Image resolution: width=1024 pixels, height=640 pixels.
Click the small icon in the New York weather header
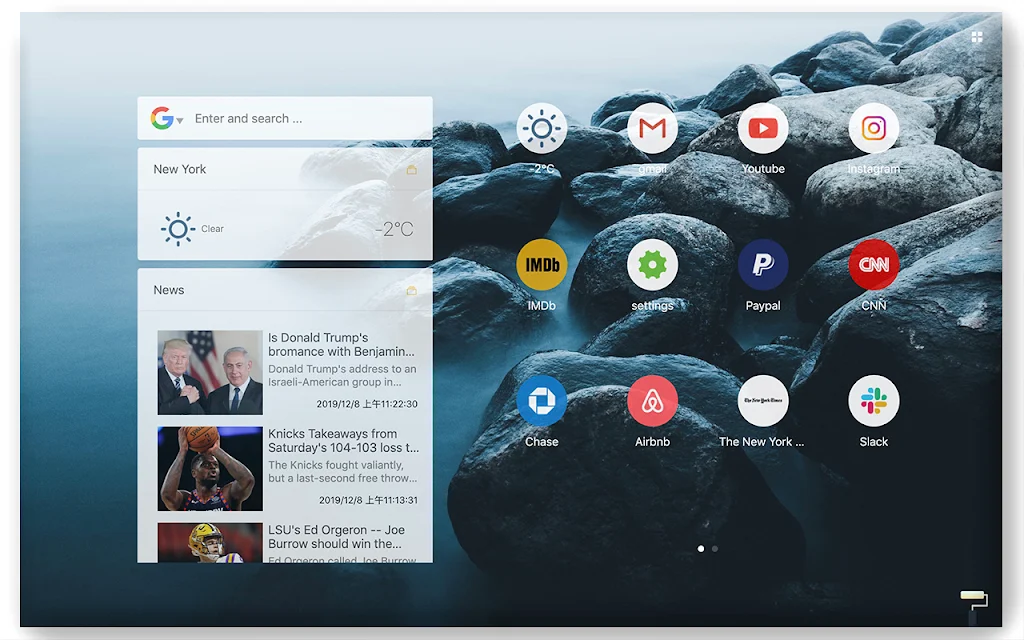[411, 170]
